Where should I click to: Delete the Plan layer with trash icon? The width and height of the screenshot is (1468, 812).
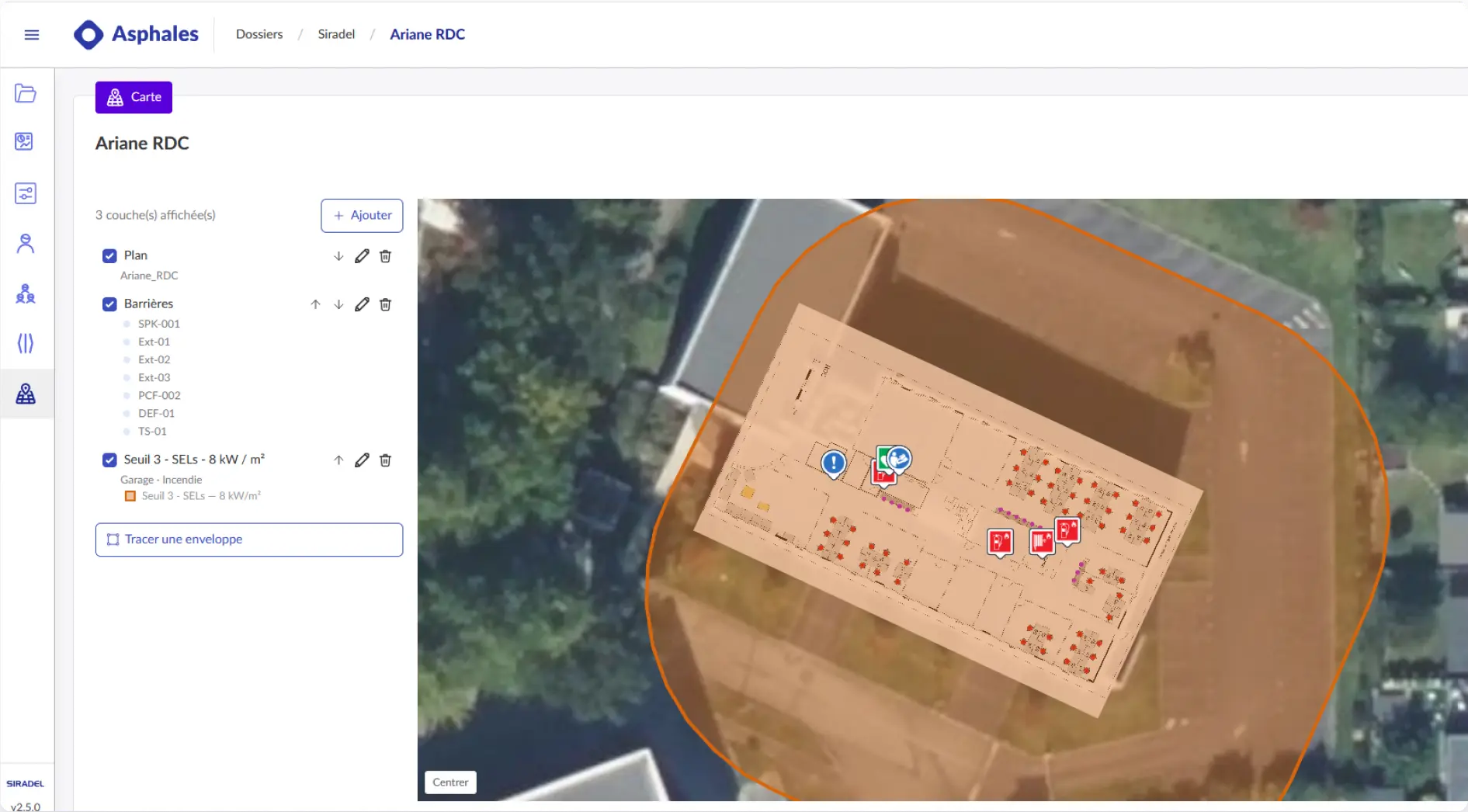click(385, 256)
